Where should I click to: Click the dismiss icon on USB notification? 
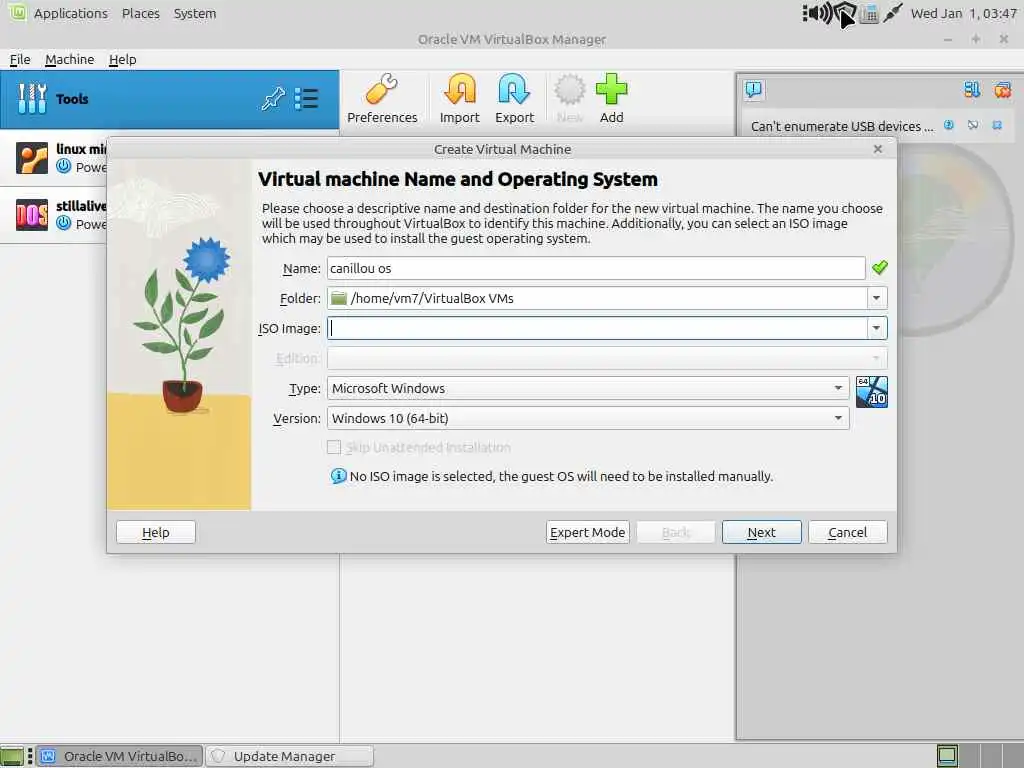click(x=973, y=125)
